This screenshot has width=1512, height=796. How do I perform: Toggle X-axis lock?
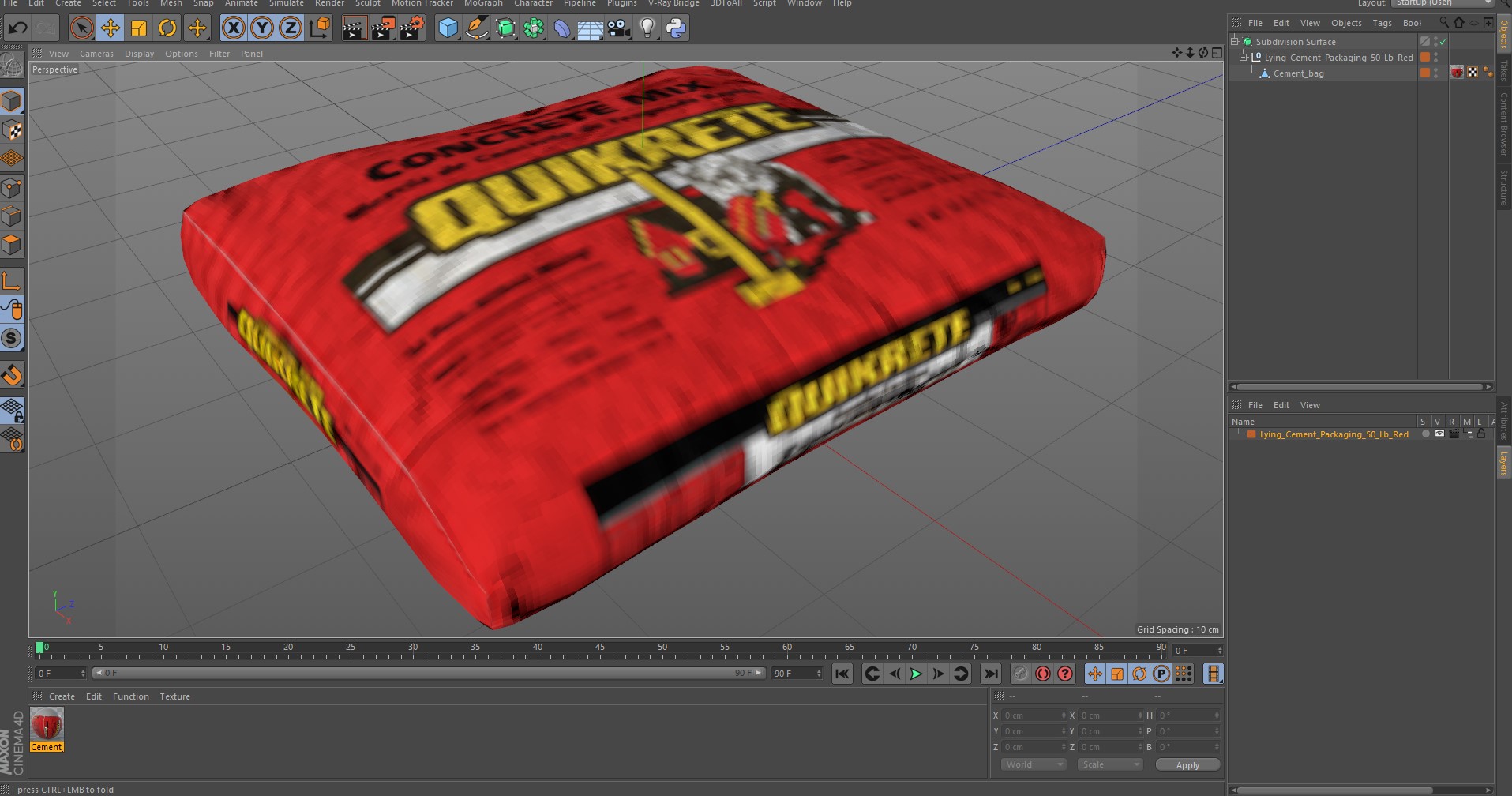(233, 28)
